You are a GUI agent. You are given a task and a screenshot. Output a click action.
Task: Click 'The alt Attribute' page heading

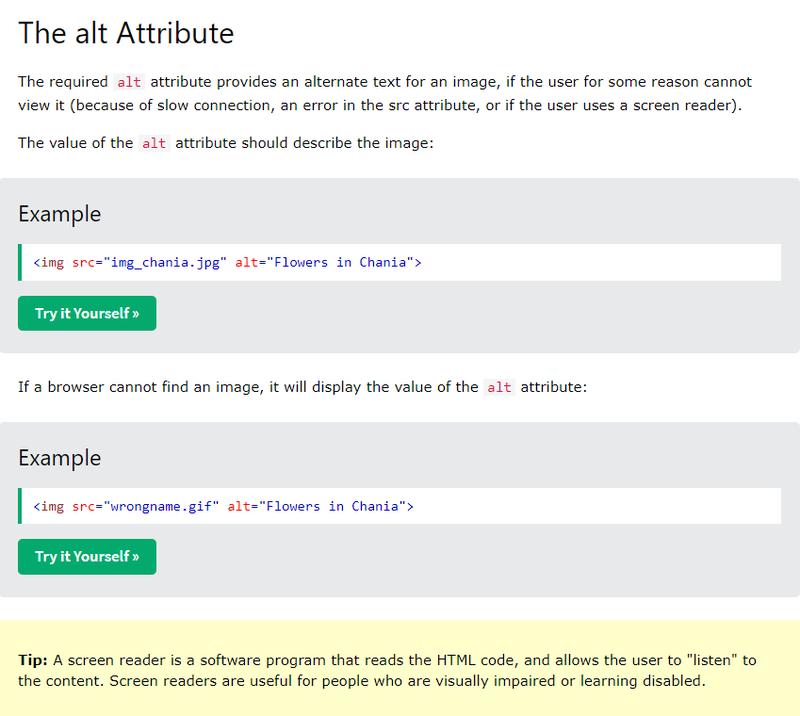126,33
